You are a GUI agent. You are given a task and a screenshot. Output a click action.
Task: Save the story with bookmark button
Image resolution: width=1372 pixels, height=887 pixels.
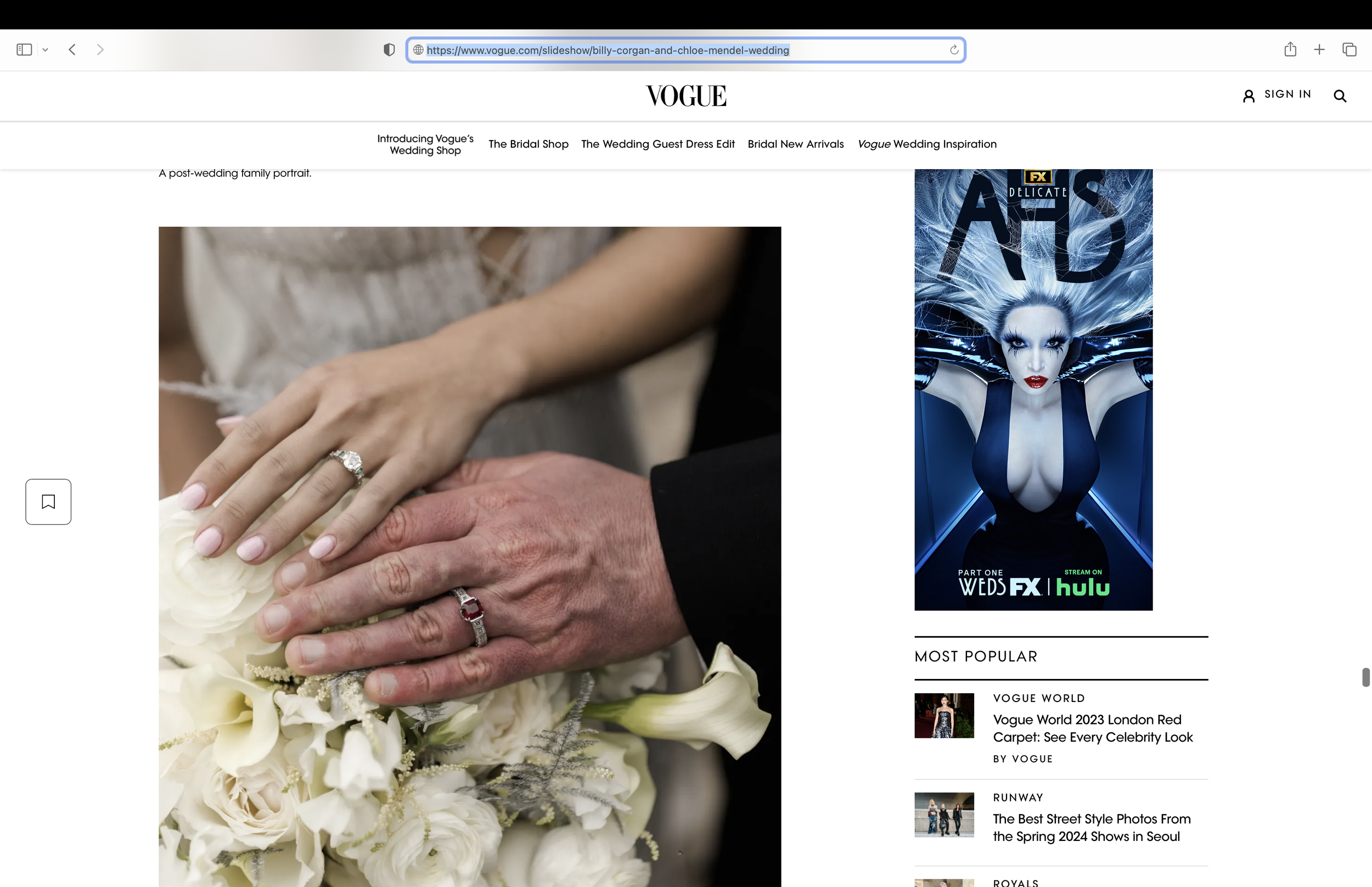coord(48,502)
